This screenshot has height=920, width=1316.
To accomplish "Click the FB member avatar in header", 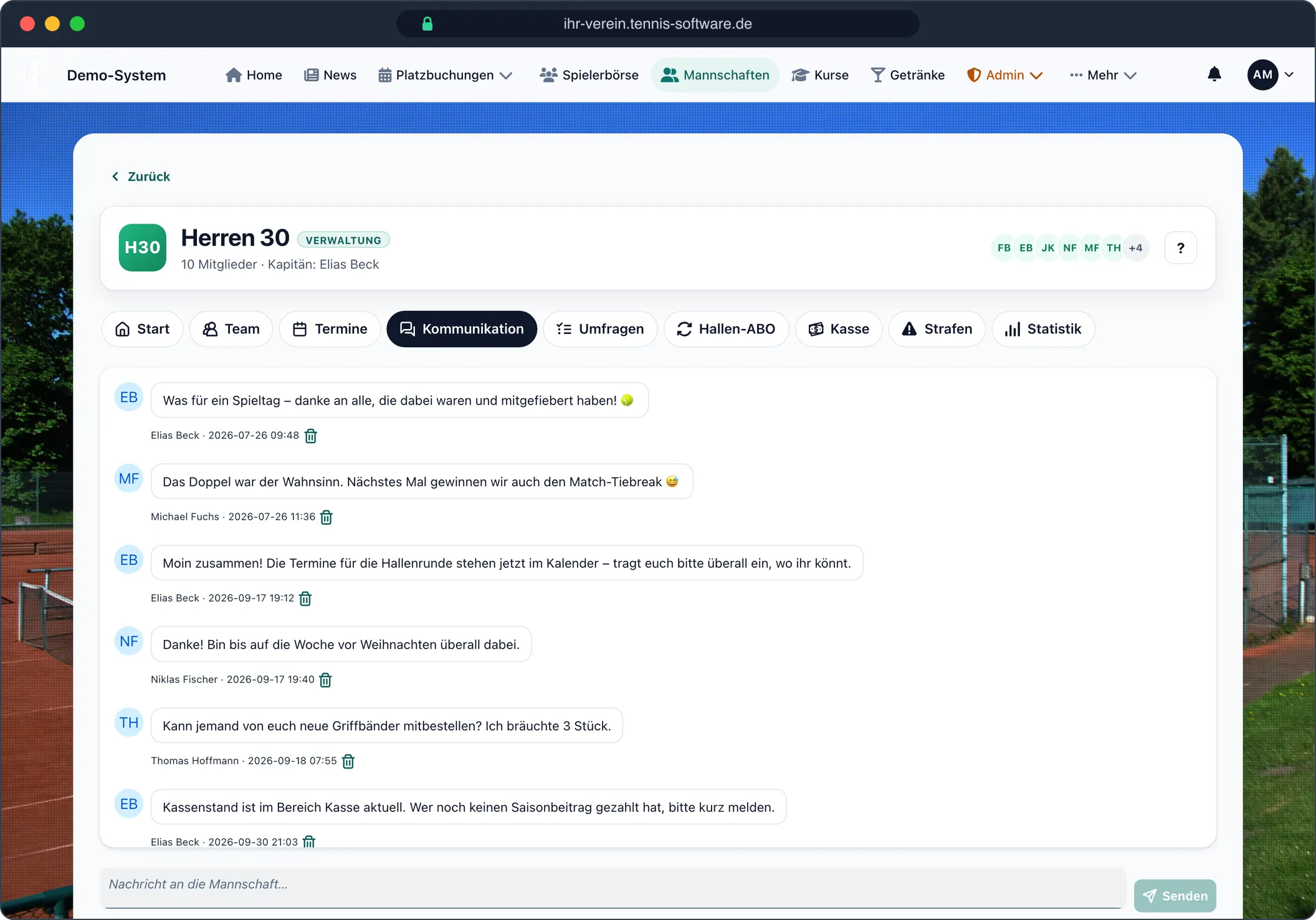I will click(1004, 248).
